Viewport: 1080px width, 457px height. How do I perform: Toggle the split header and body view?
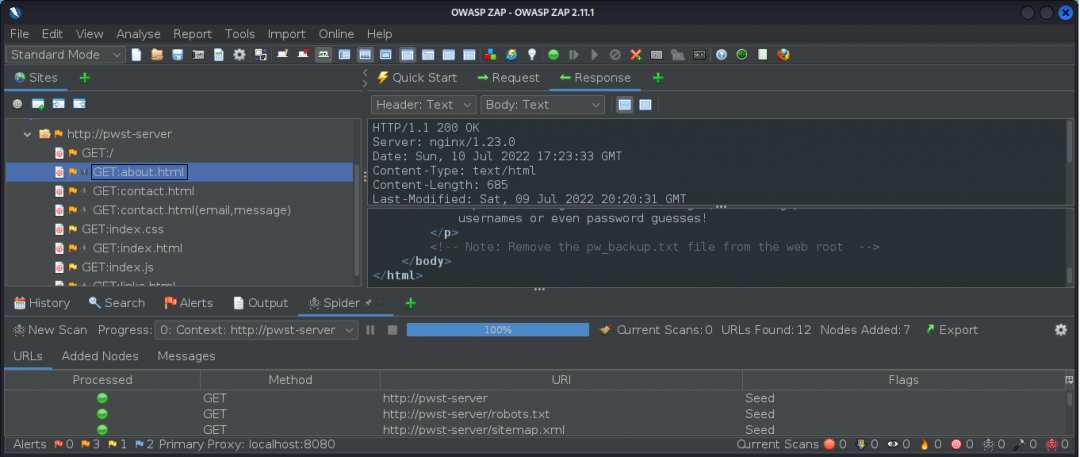pyautogui.click(x=625, y=105)
